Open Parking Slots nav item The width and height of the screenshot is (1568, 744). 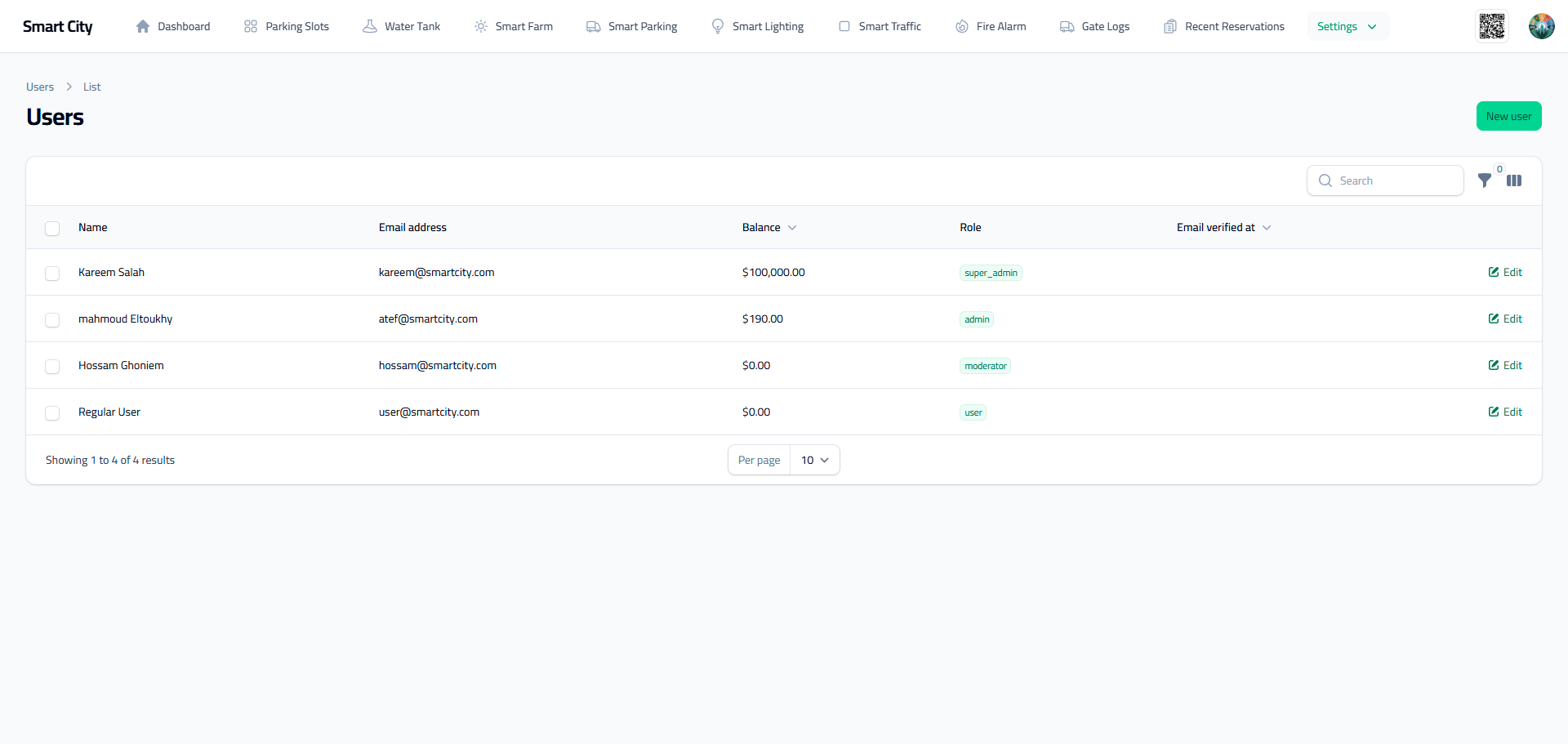pos(287,26)
